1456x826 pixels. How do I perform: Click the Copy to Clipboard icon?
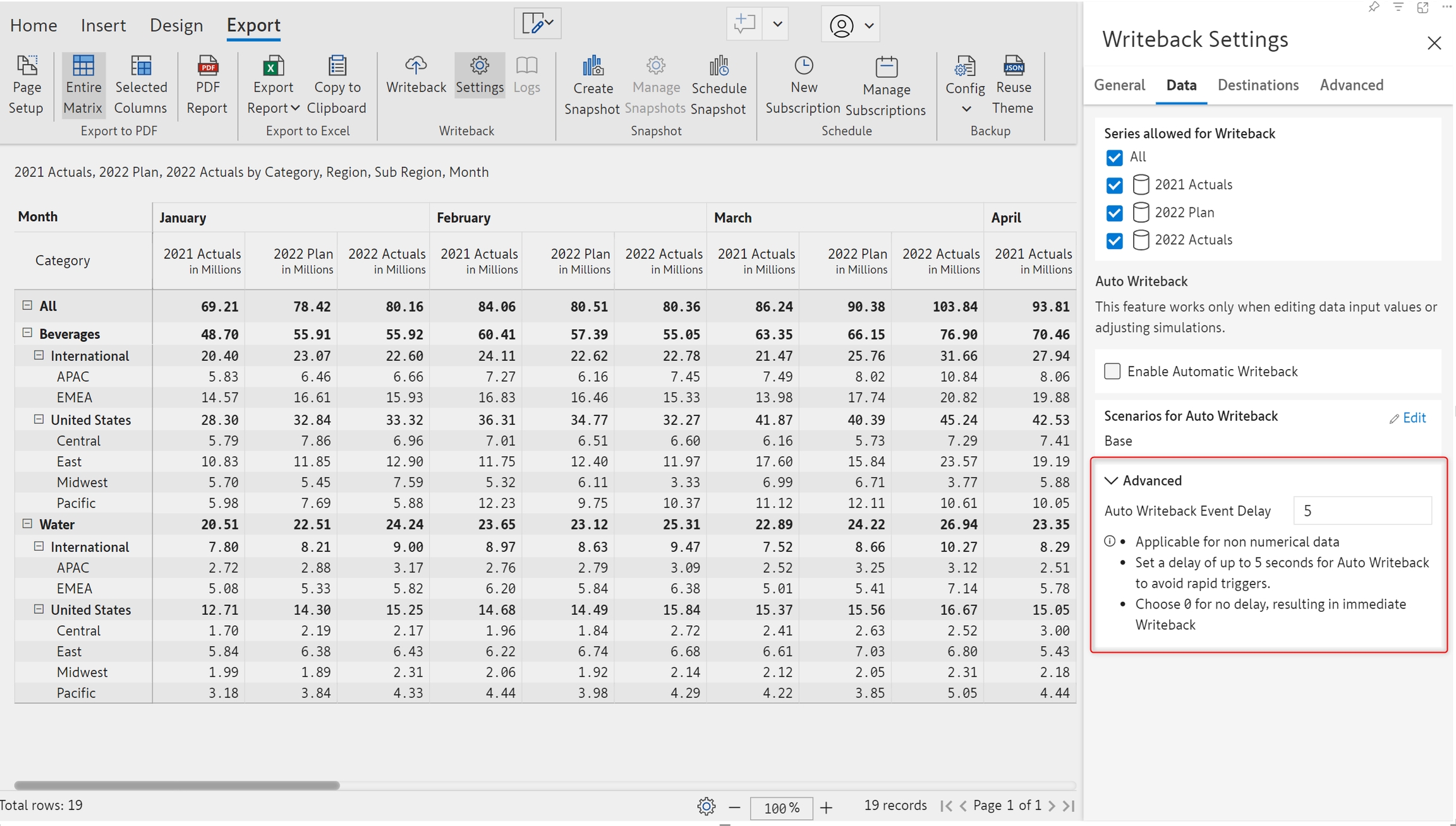click(x=337, y=66)
